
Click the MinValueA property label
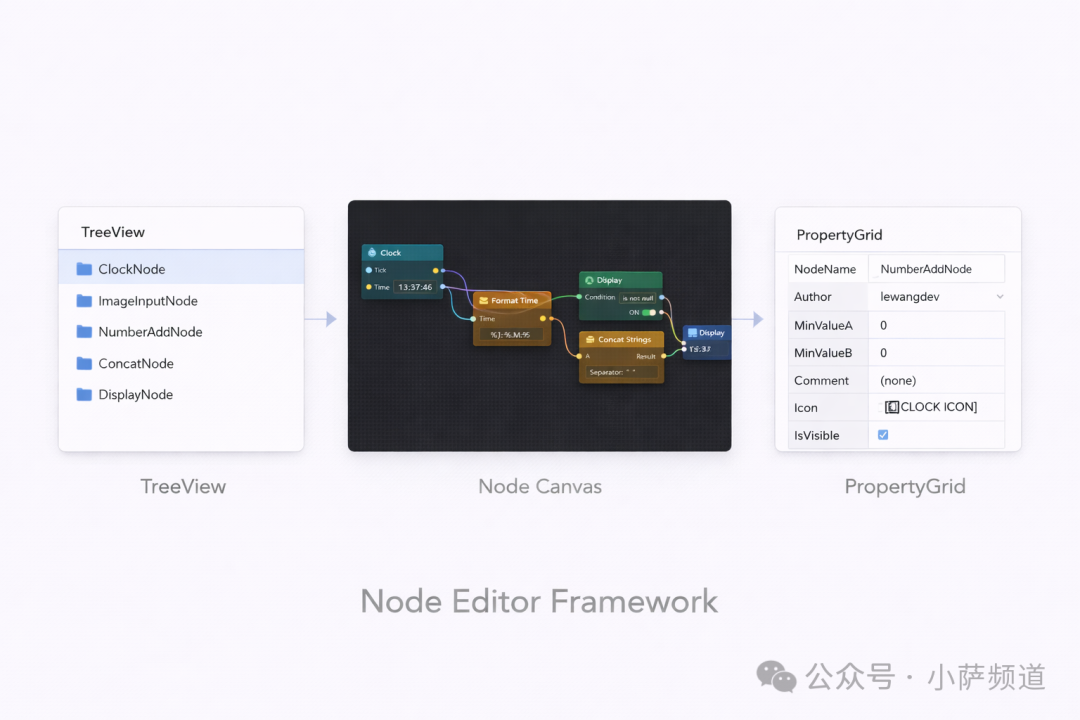pos(823,325)
